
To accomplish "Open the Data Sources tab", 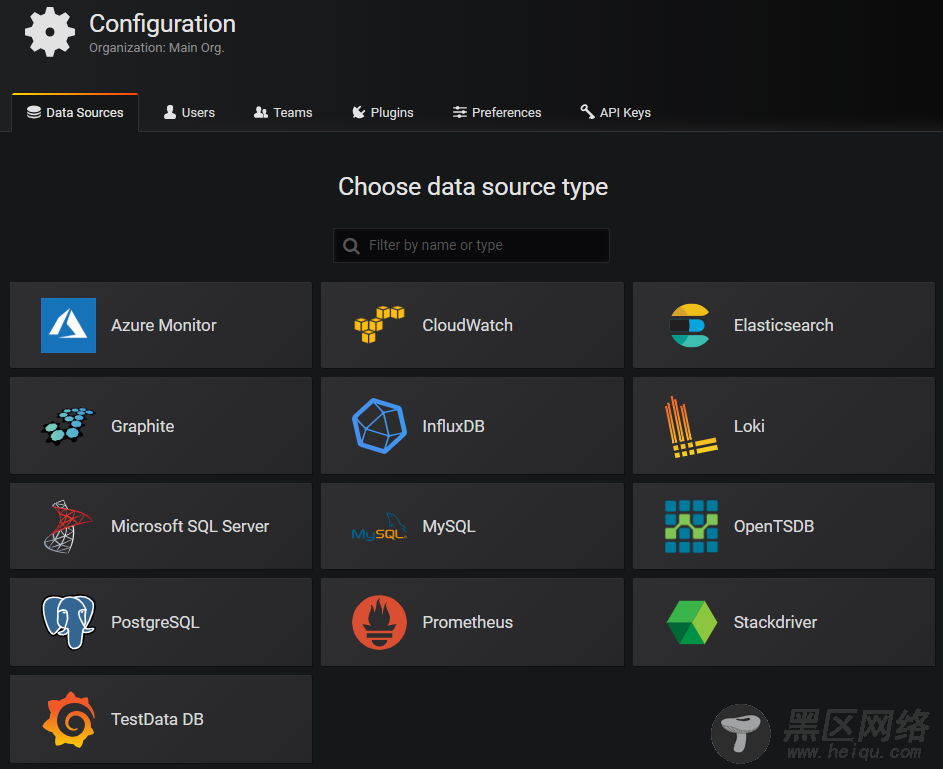I will (75, 112).
